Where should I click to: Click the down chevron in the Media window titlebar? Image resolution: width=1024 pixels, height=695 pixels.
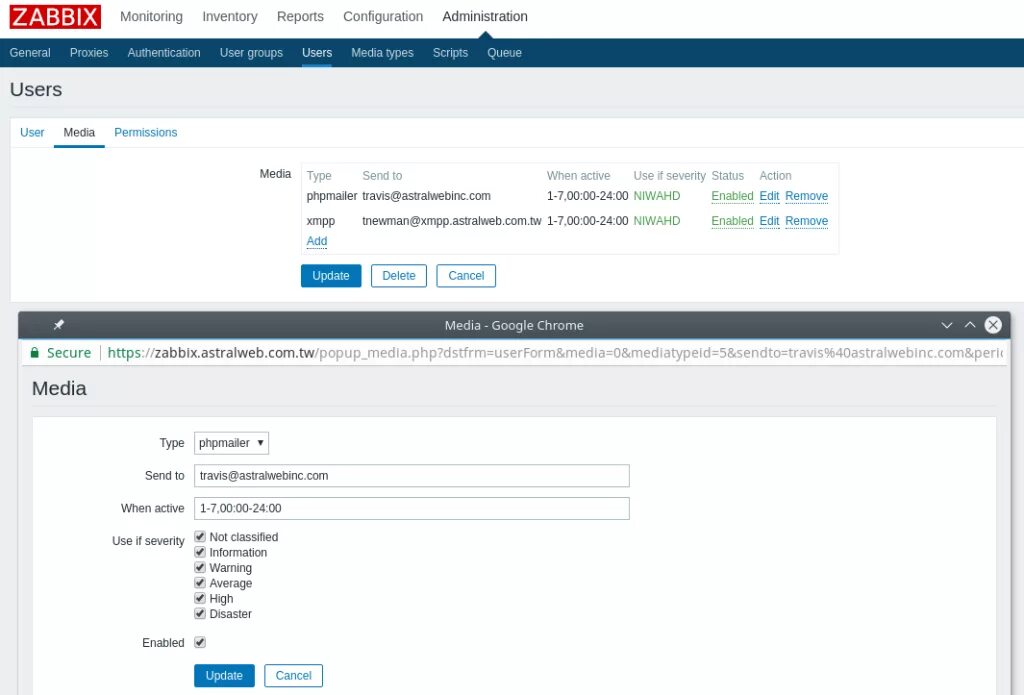[x=946, y=325]
